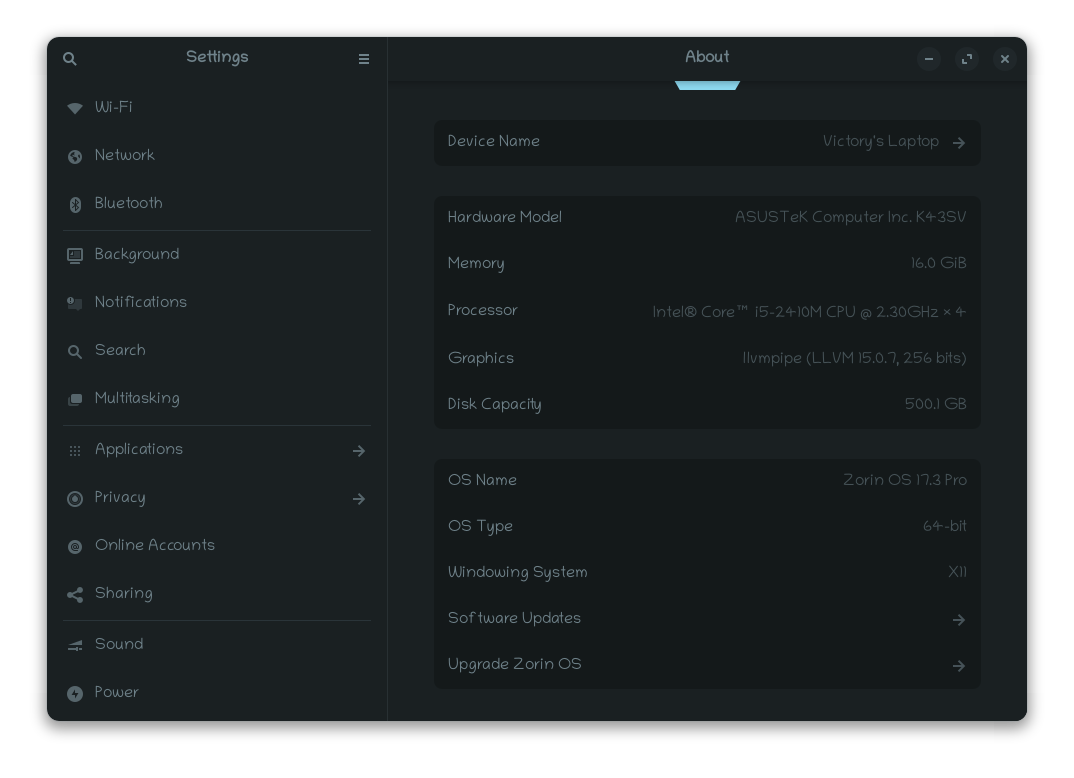Click the Online Accounts at-sign icon
1074x778 pixels.
[75, 547]
